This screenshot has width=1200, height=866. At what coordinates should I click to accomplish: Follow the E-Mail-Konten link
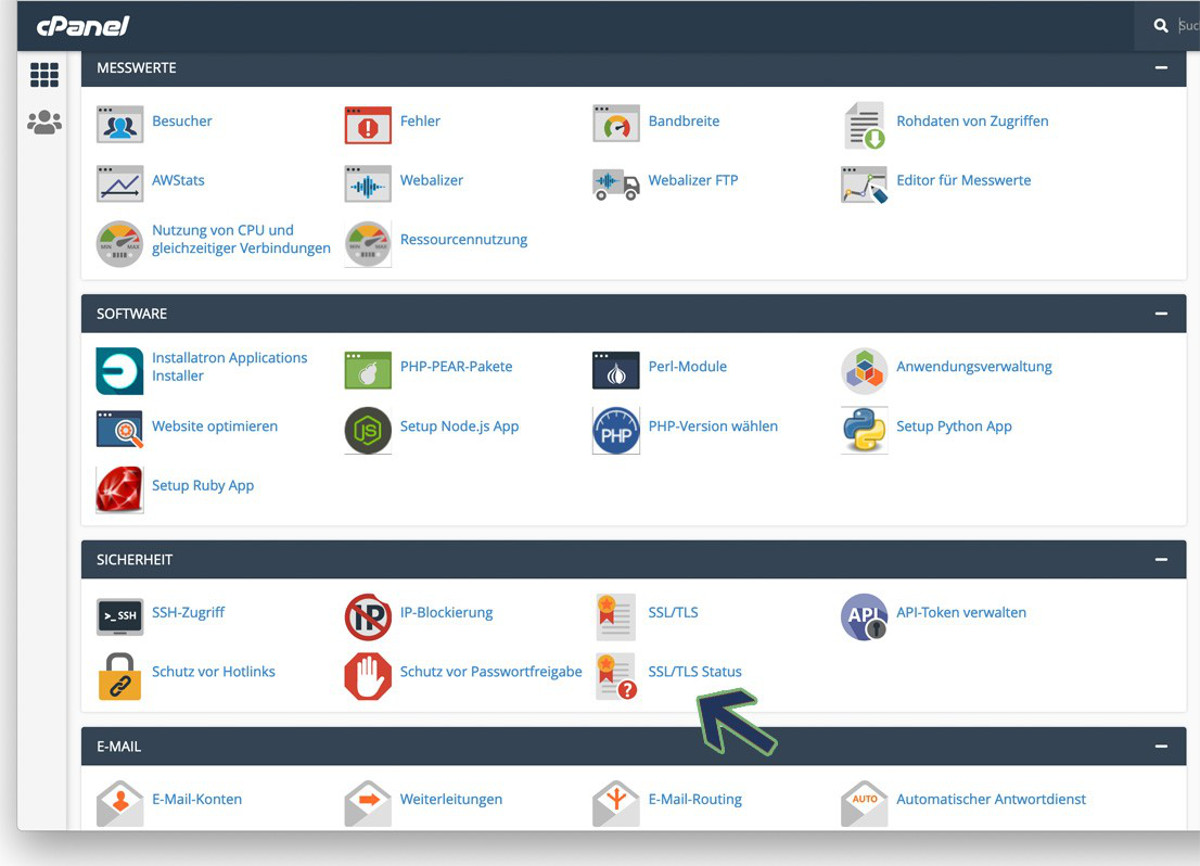197,800
